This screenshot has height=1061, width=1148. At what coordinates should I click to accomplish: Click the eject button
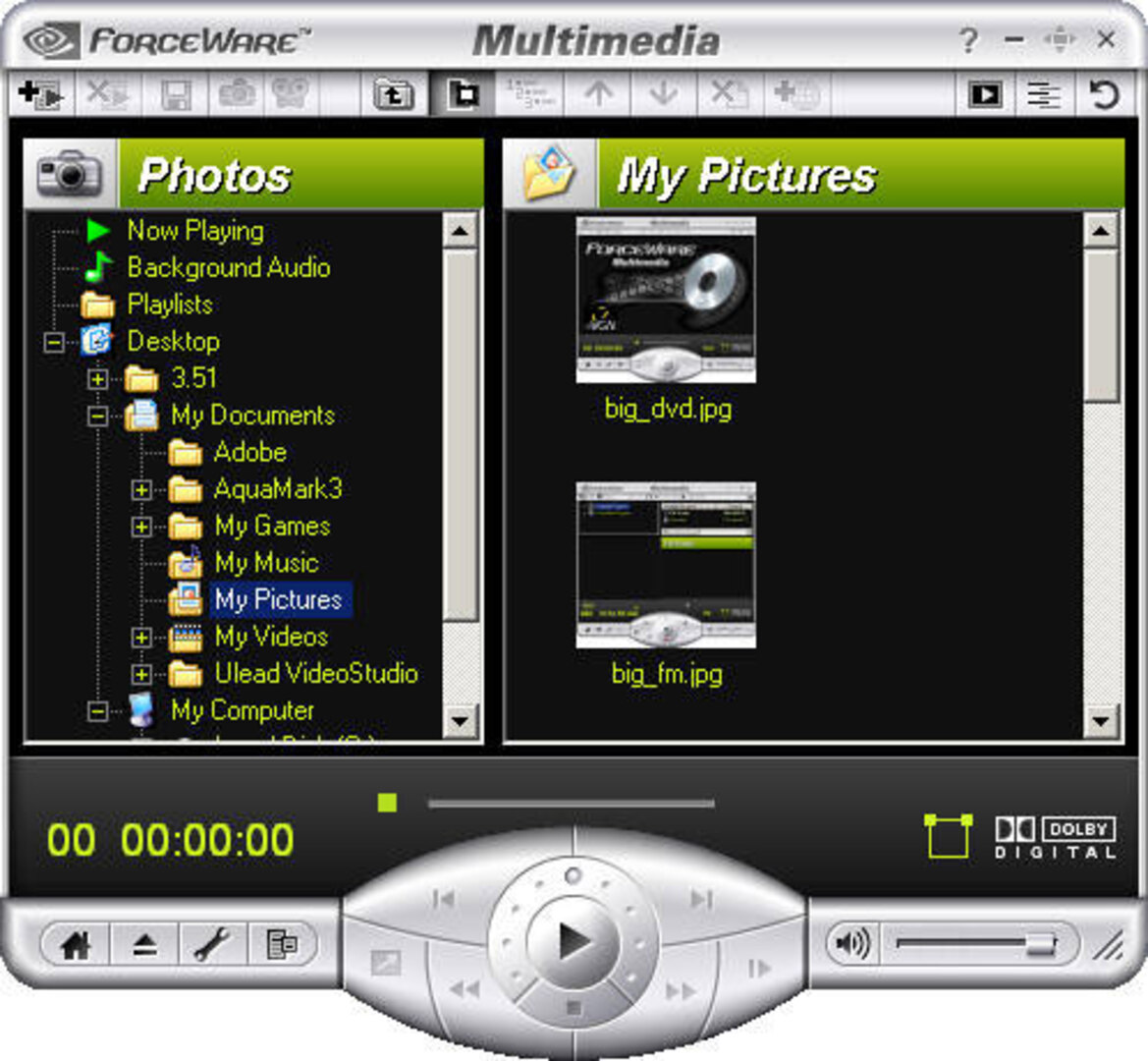145,944
